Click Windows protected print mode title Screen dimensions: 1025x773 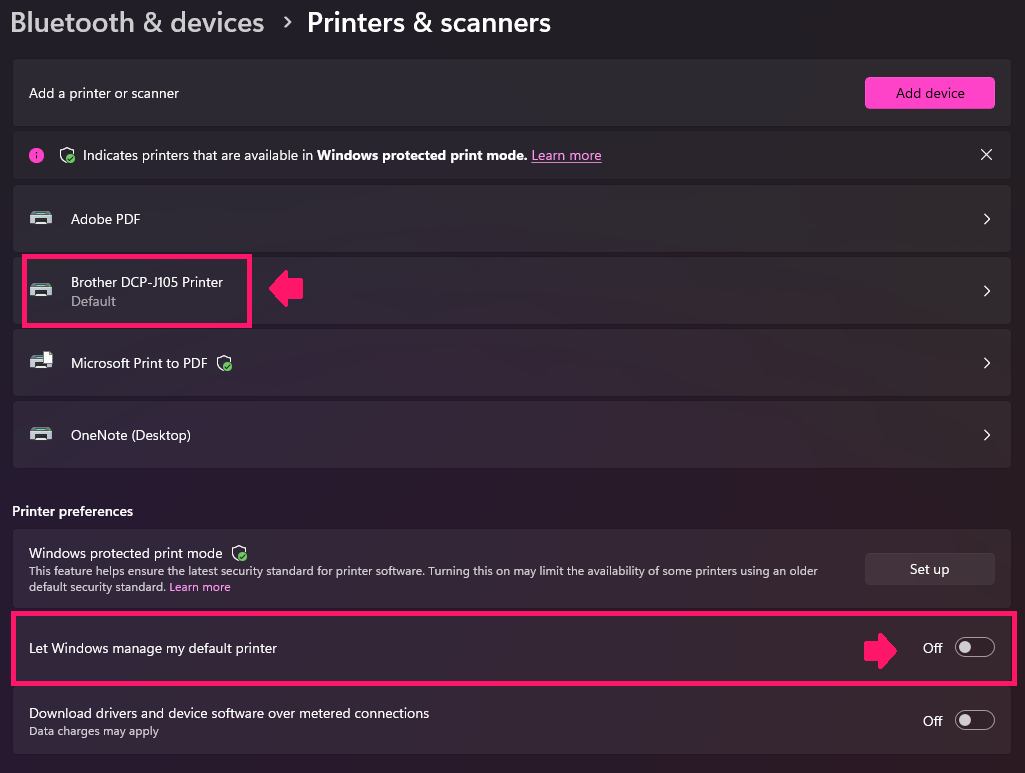126,553
